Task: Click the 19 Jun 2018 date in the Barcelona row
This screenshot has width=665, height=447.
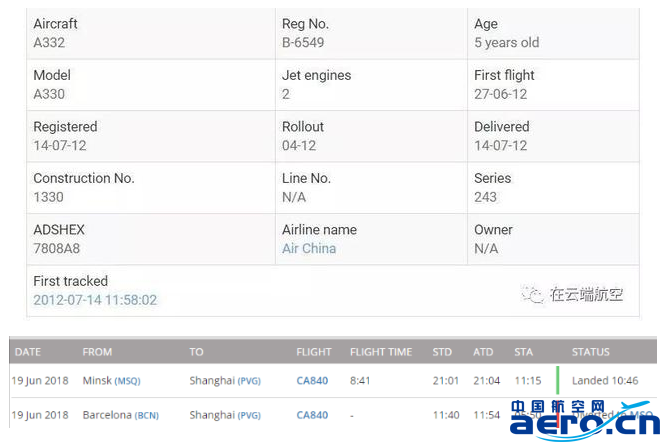Action: pyautogui.click(x=40, y=415)
